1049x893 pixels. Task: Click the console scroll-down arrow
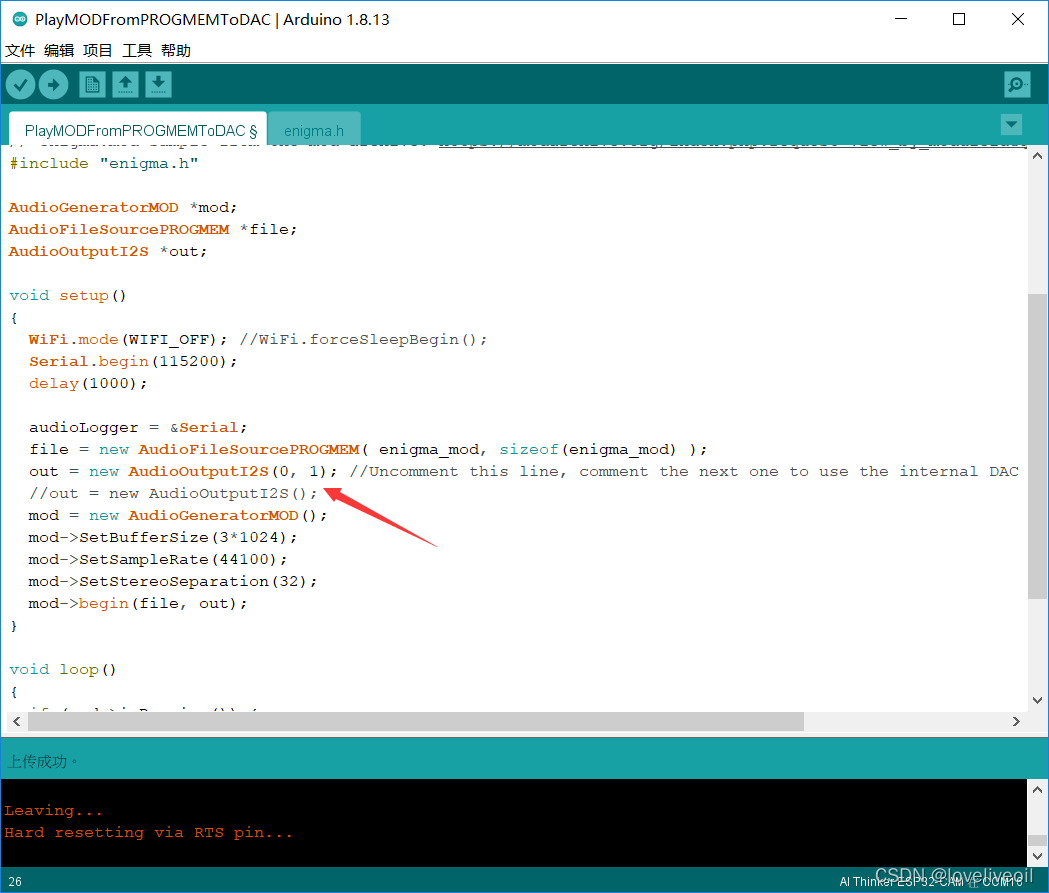[1037, 856]
